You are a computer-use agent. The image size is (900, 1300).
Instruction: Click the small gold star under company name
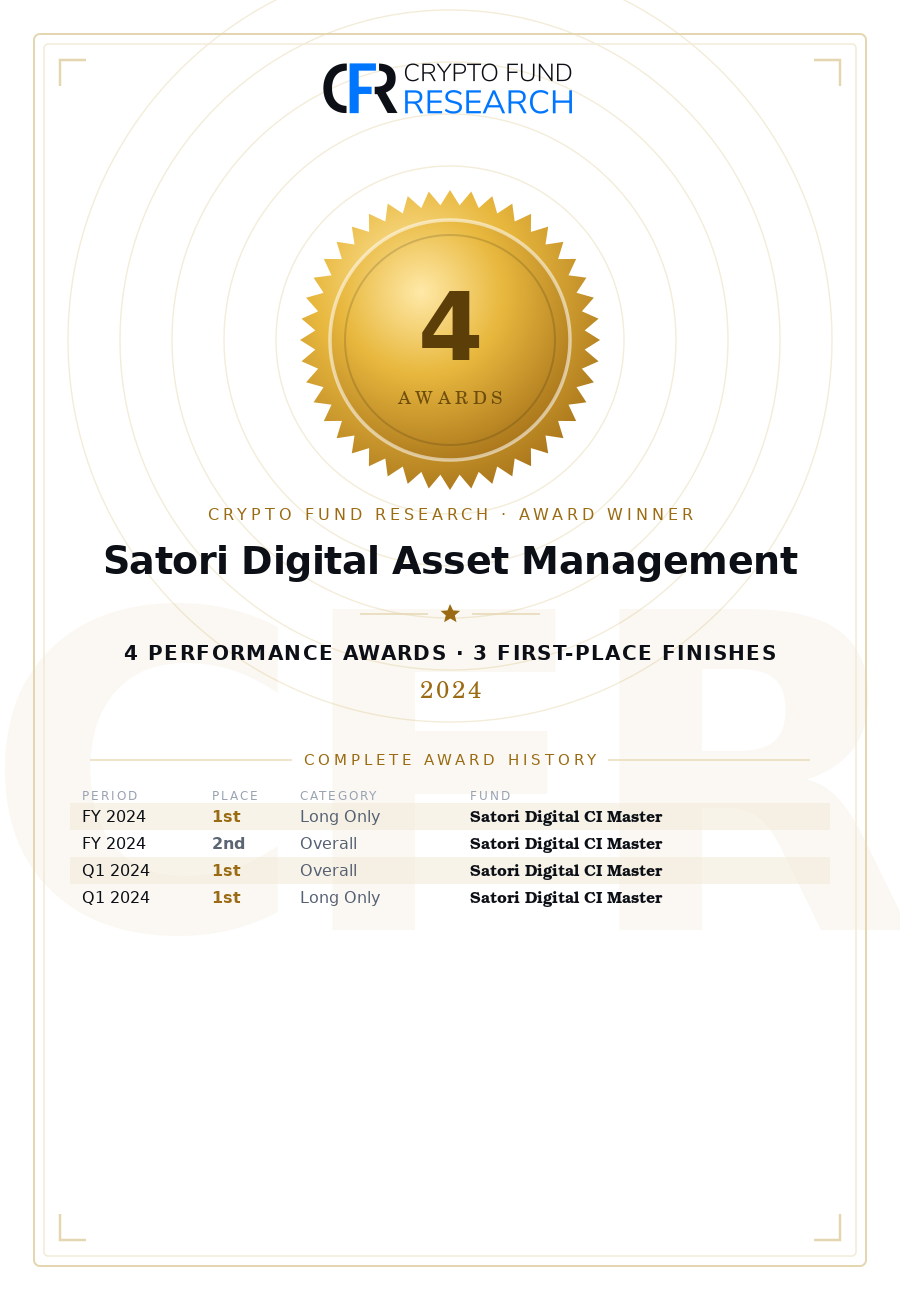pyautogui.click(x=450, y=613)
